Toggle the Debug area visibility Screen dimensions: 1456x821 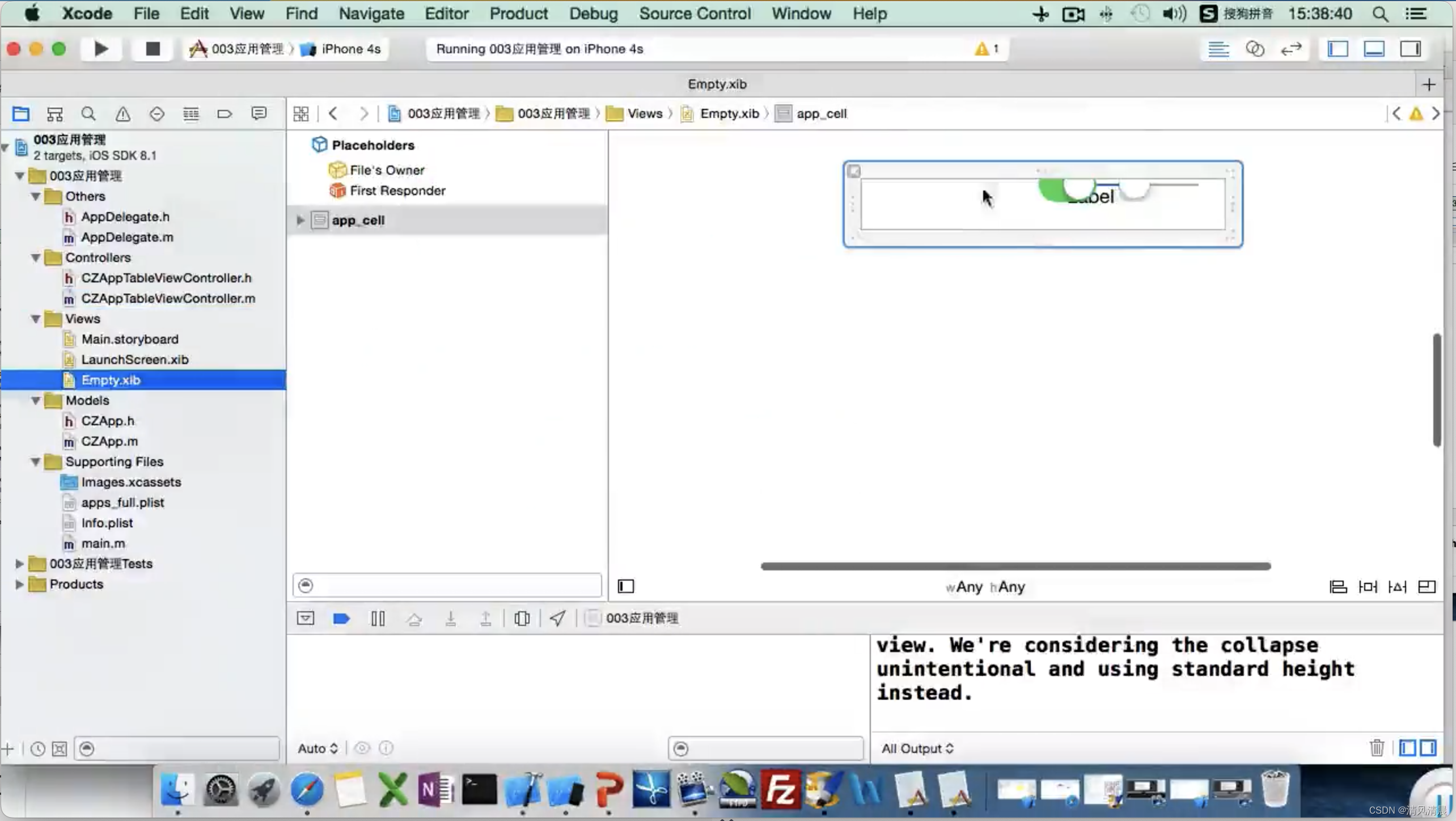coord(1374,49)
